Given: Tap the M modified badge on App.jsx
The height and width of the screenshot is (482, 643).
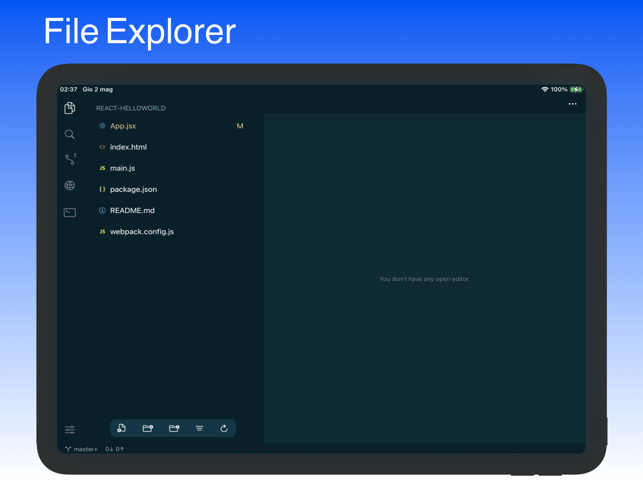Looking at the screenshot, I should 240,126.
